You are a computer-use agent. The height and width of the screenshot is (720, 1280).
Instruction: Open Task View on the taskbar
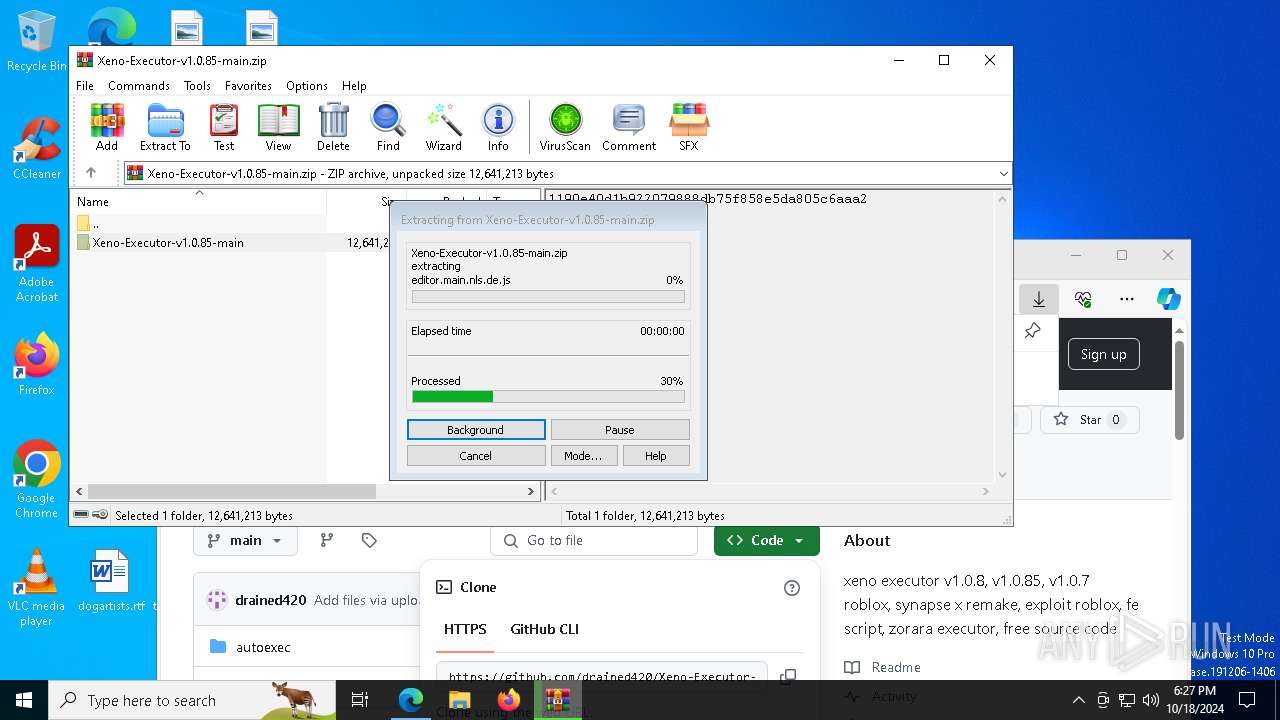pyautogui.click(x=360, y=700)
